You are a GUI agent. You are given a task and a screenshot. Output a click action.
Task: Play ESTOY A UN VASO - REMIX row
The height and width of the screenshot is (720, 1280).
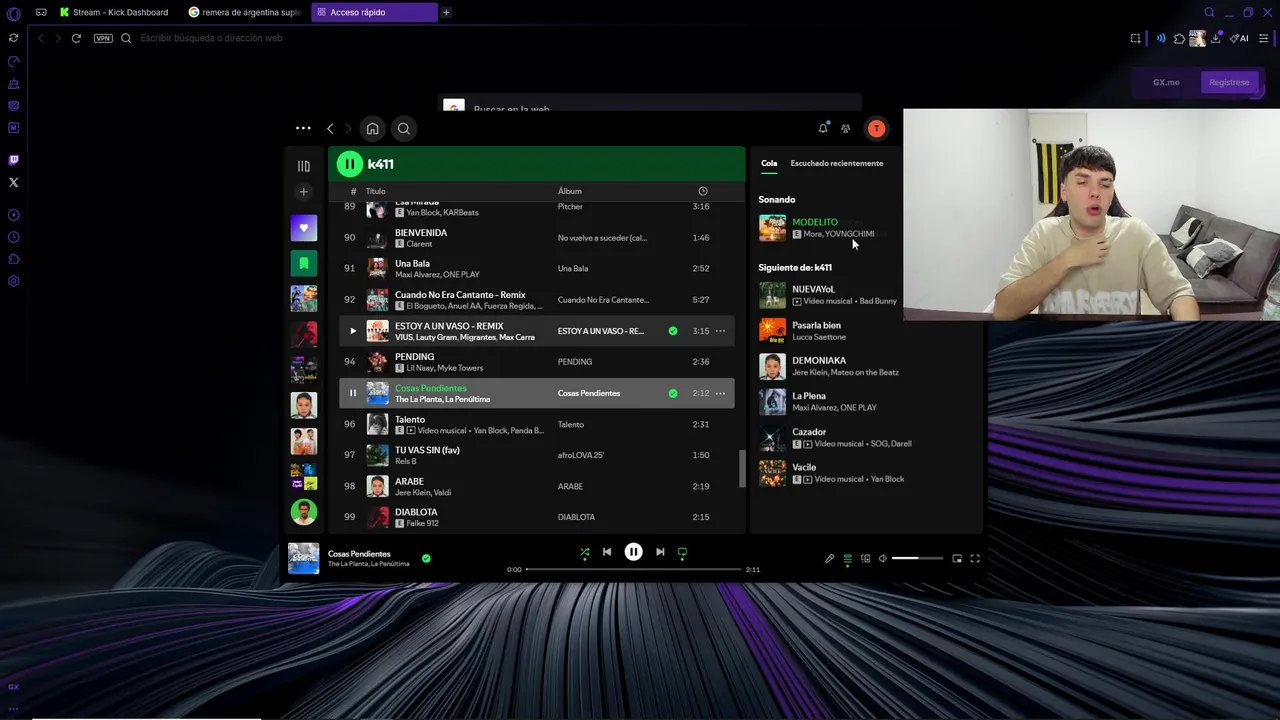click(352, 331)
